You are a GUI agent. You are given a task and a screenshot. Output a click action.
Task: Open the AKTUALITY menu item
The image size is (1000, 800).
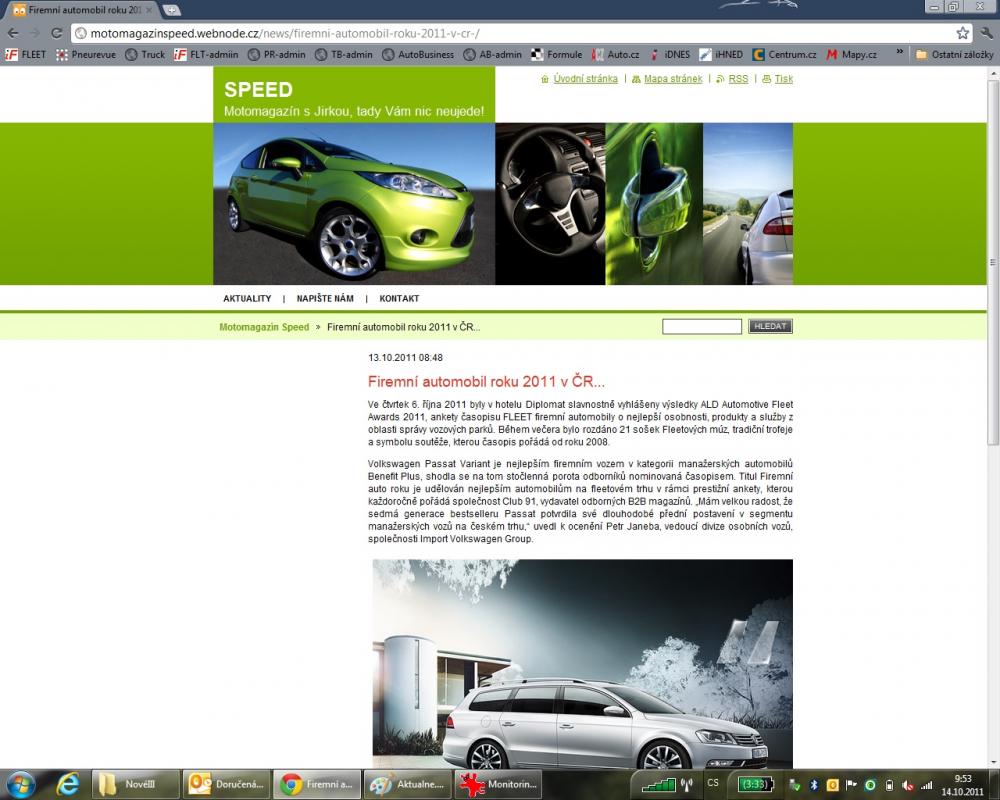(247, 299)
